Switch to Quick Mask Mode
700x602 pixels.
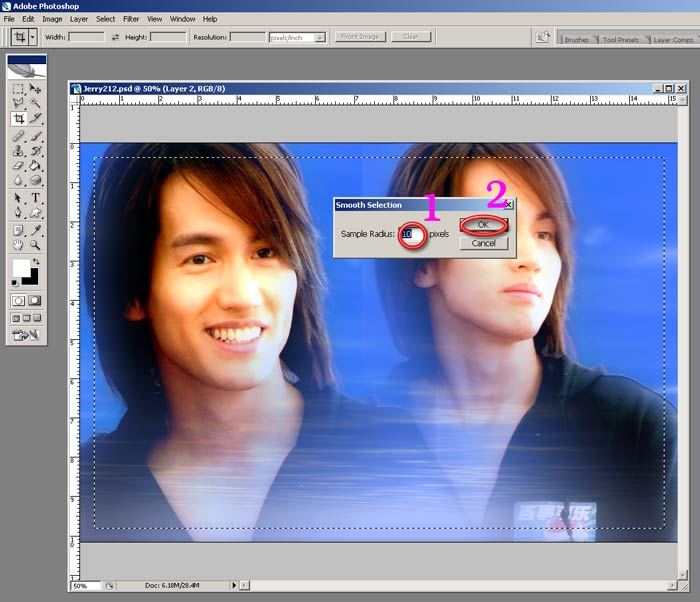click(35, 301)
